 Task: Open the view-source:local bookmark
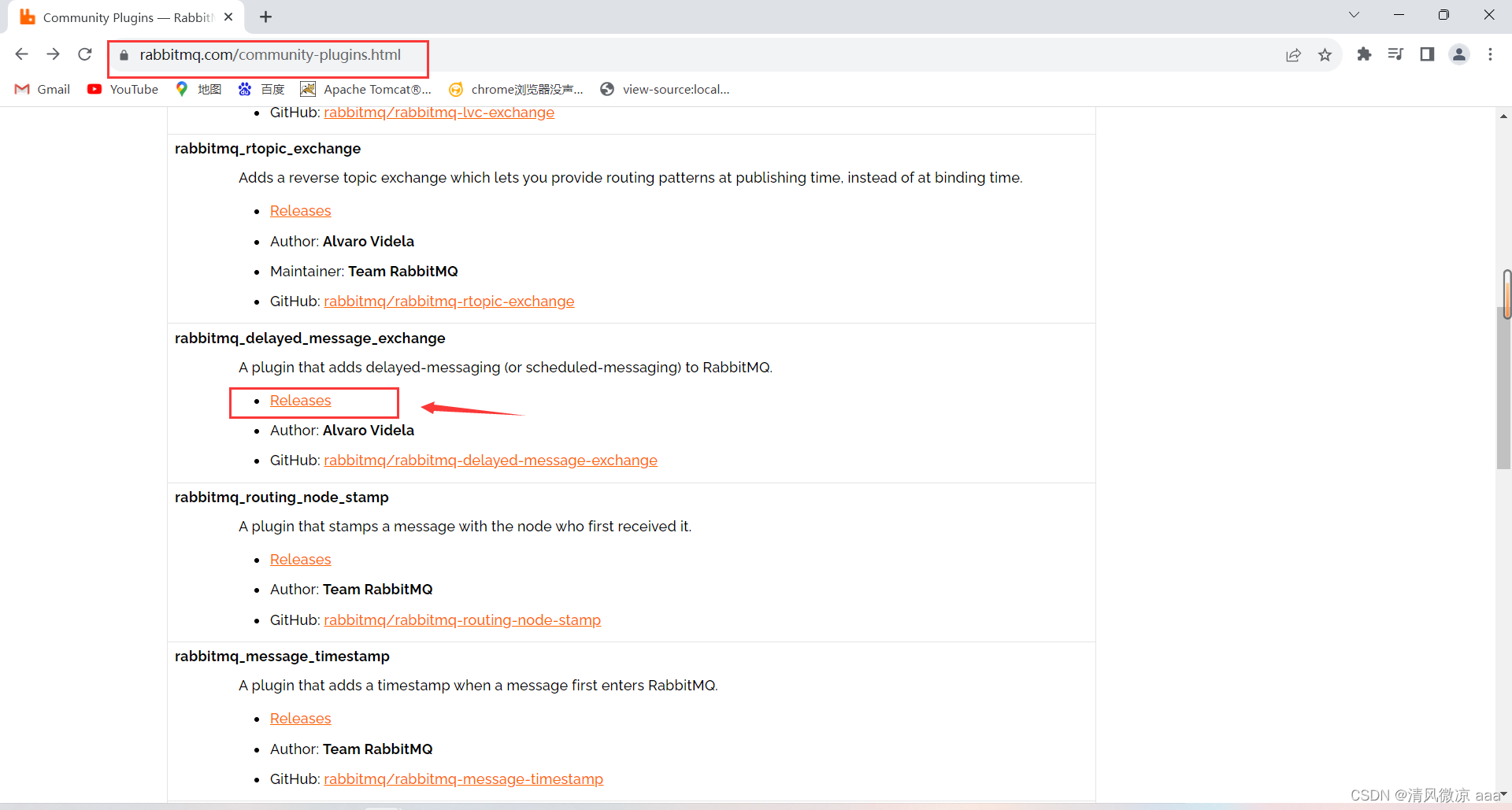click(665, 89)
